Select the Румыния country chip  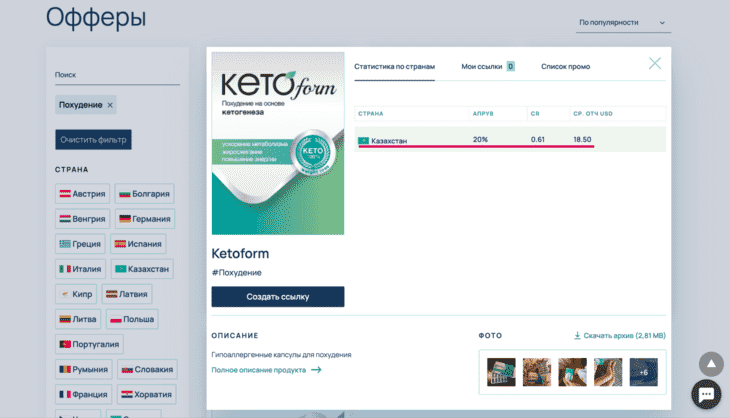84,370
